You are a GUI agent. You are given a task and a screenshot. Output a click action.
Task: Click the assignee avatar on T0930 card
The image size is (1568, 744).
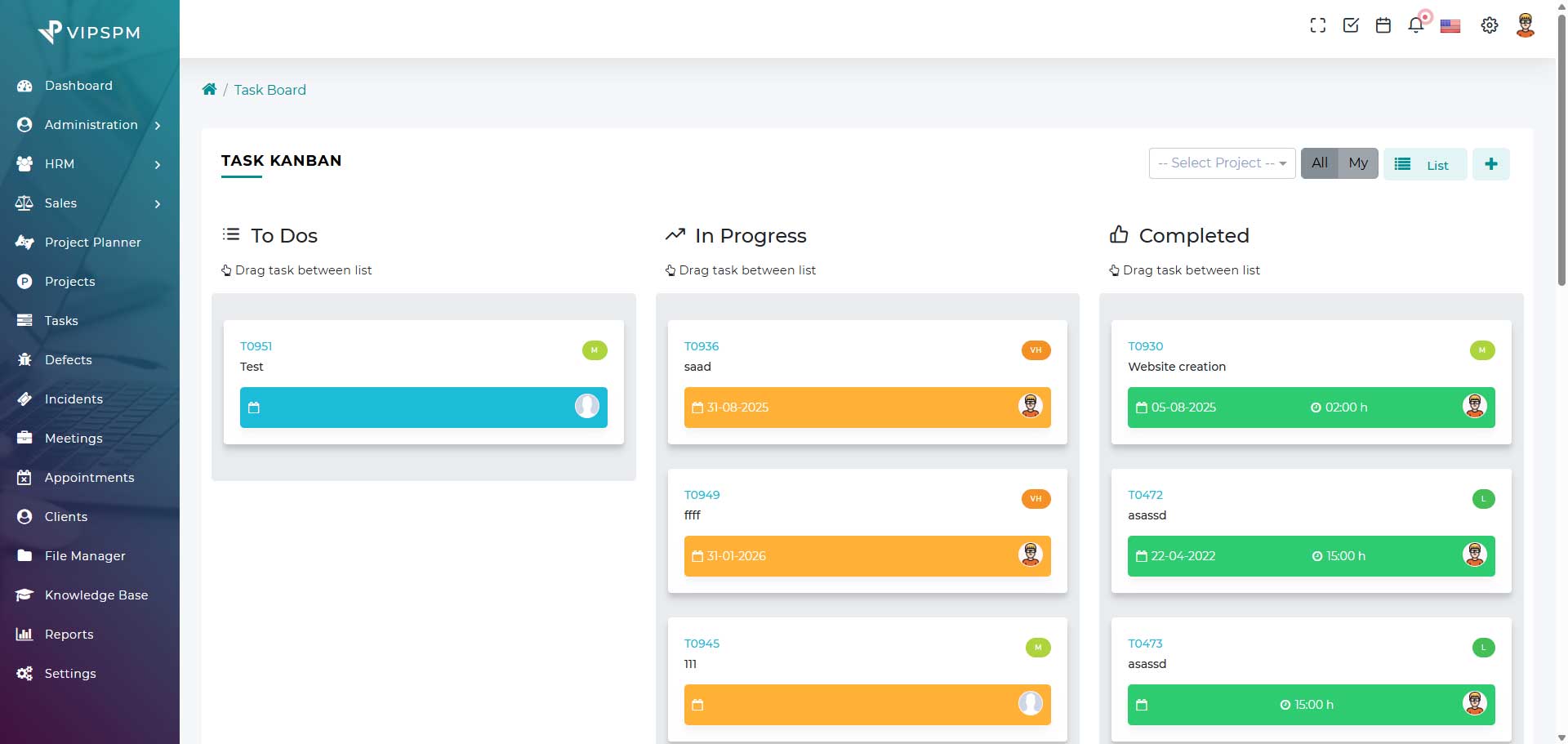[1475, 406]
